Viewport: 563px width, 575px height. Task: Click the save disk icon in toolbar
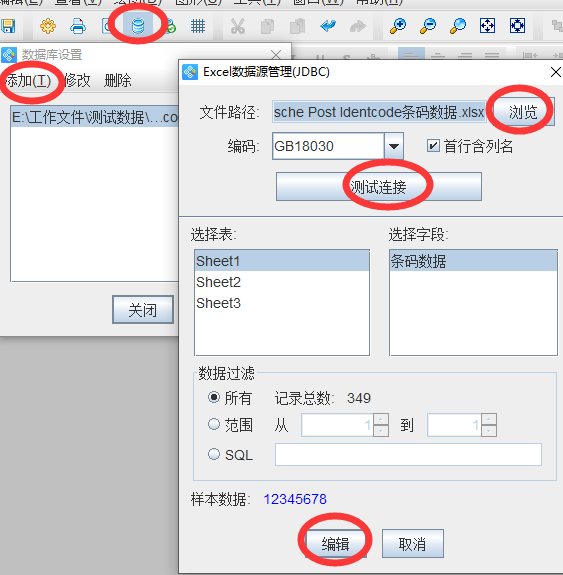pyautogui.click(x=7, y=26)
